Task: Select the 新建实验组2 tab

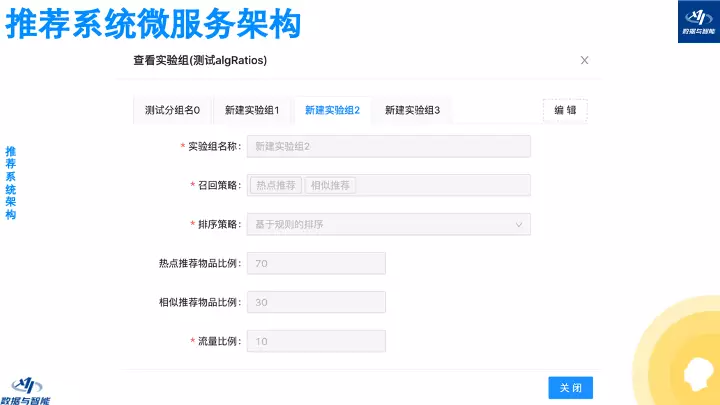Action: tap(332, 110)
